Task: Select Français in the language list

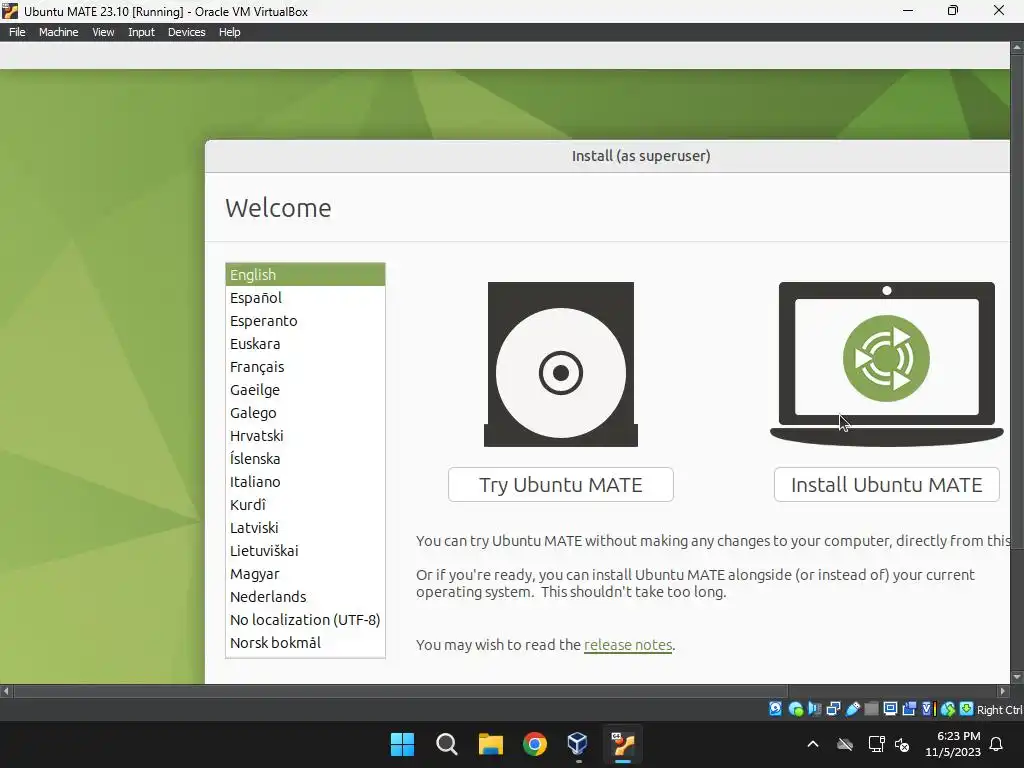Action: 305,366
